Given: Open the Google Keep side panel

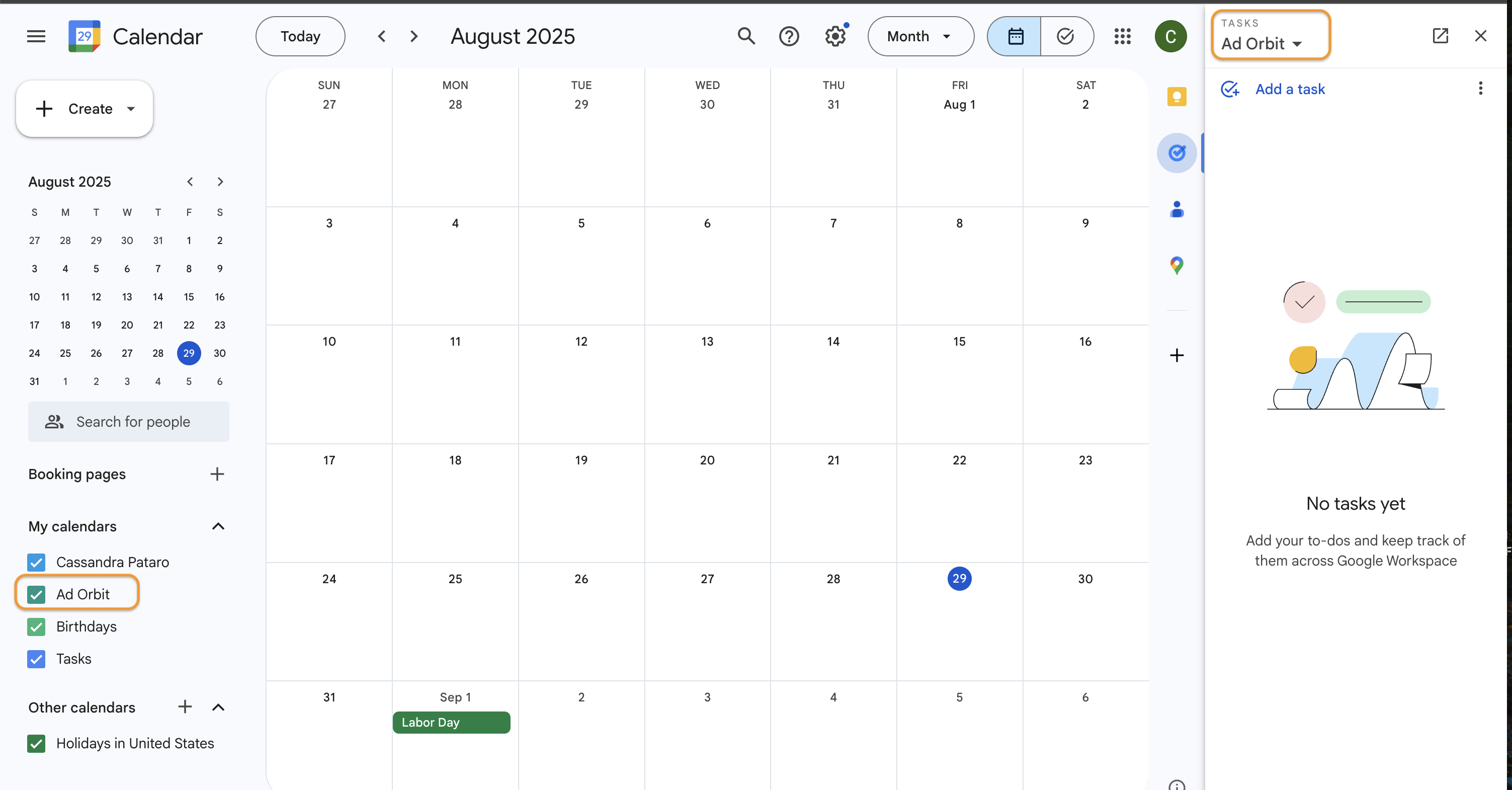Looking at the screenshot, I should (x=1177, y=97).
